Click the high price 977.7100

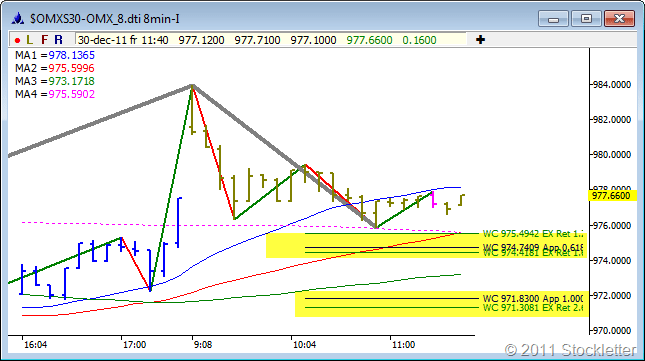click(x=258, y=40)
